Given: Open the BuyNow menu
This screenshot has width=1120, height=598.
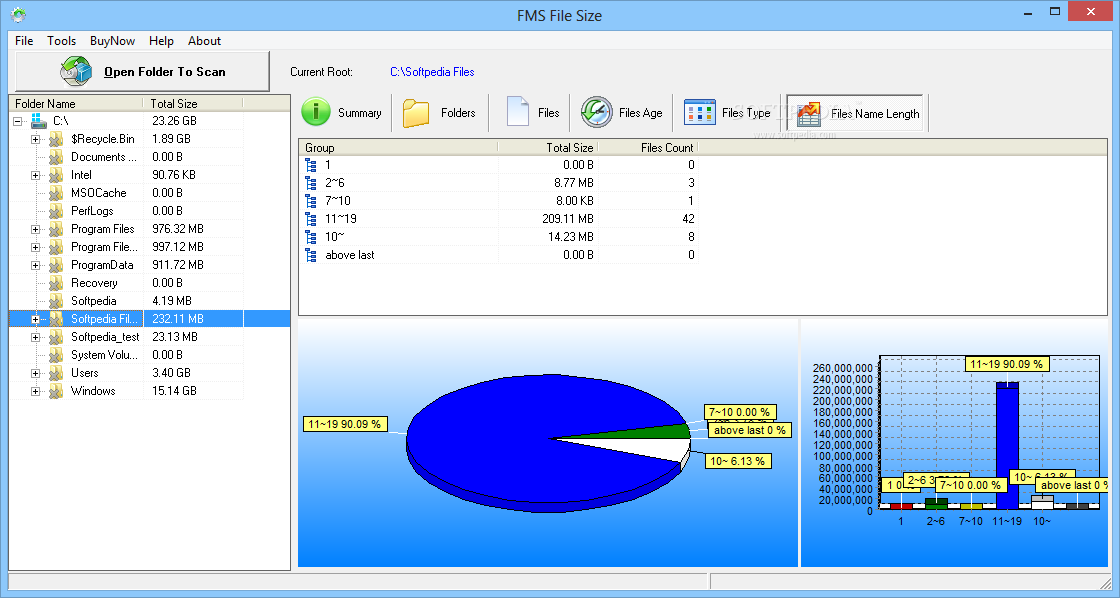Looking at the screenshot, I should (x=112, y=41).
